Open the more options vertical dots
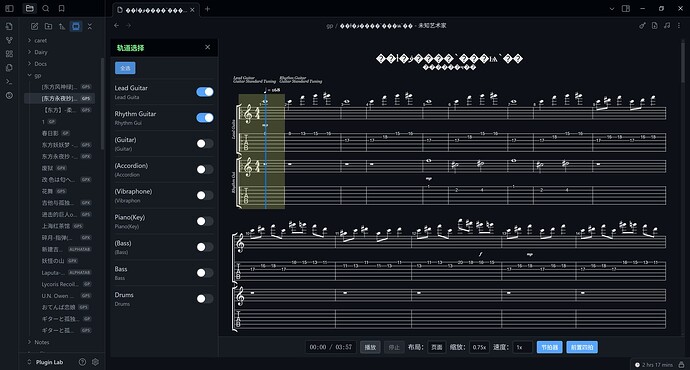Viewport: 690px width, 370px height. (679, 26)
